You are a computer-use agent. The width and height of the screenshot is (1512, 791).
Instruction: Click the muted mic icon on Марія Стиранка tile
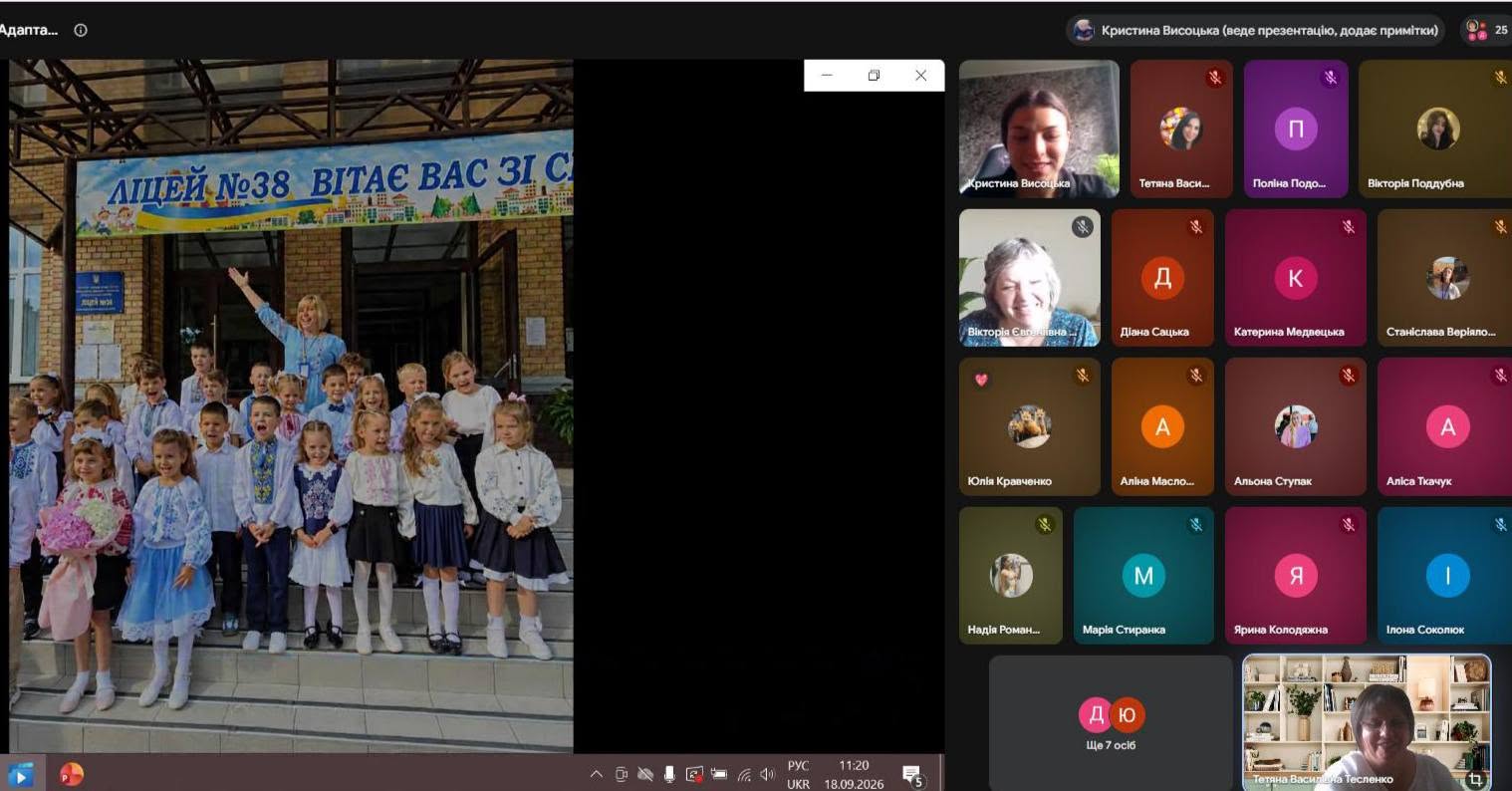(x=1196, y=524)
